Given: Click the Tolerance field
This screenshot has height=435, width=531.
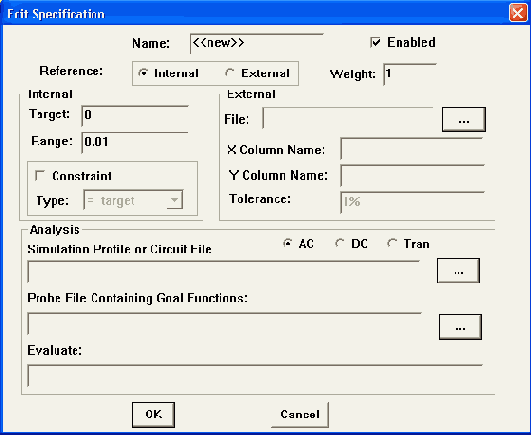Looking at the screenshot, I should click(x=412, y=202).
